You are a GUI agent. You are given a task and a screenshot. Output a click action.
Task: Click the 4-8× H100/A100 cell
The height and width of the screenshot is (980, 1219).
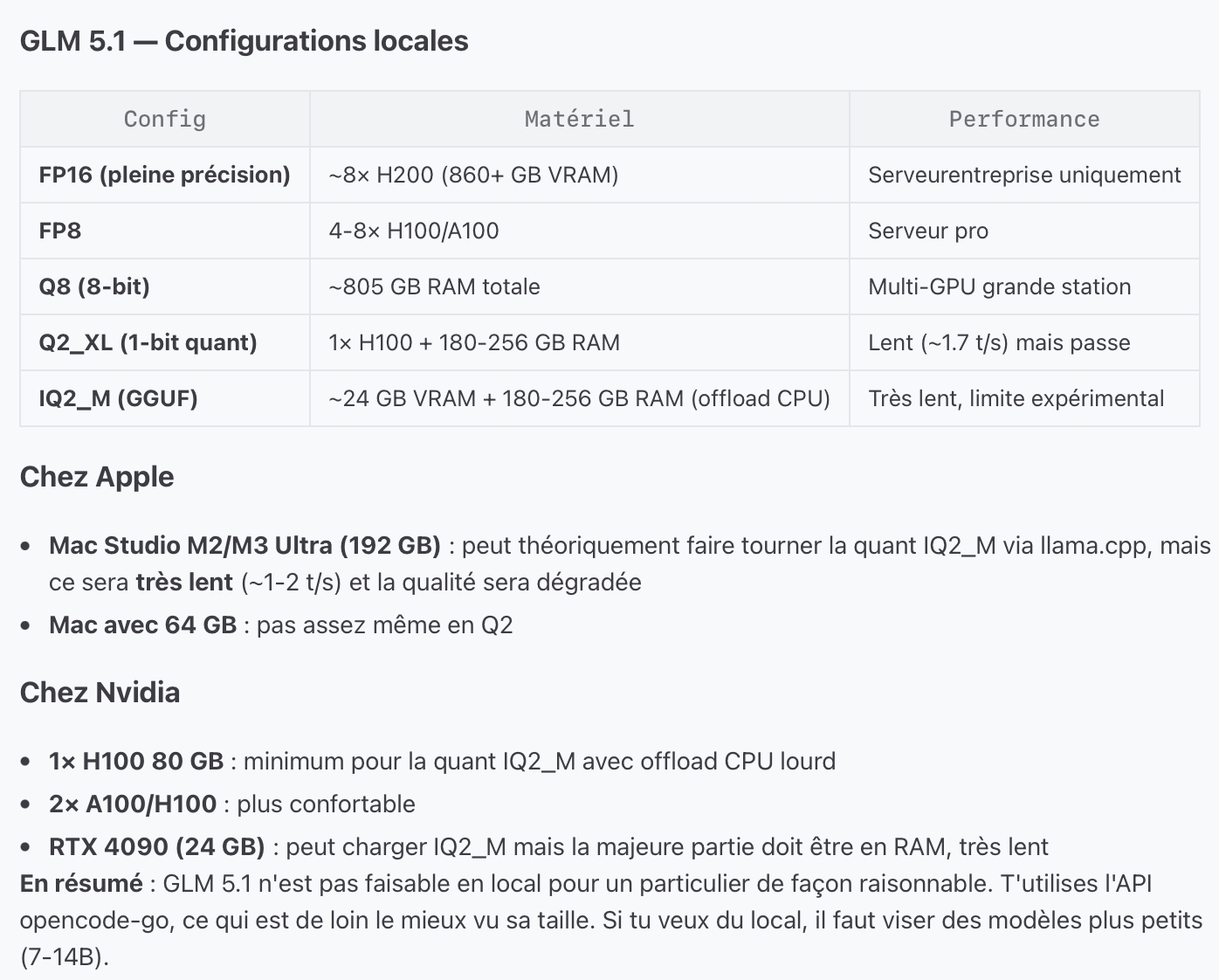[x=580, y=231]
